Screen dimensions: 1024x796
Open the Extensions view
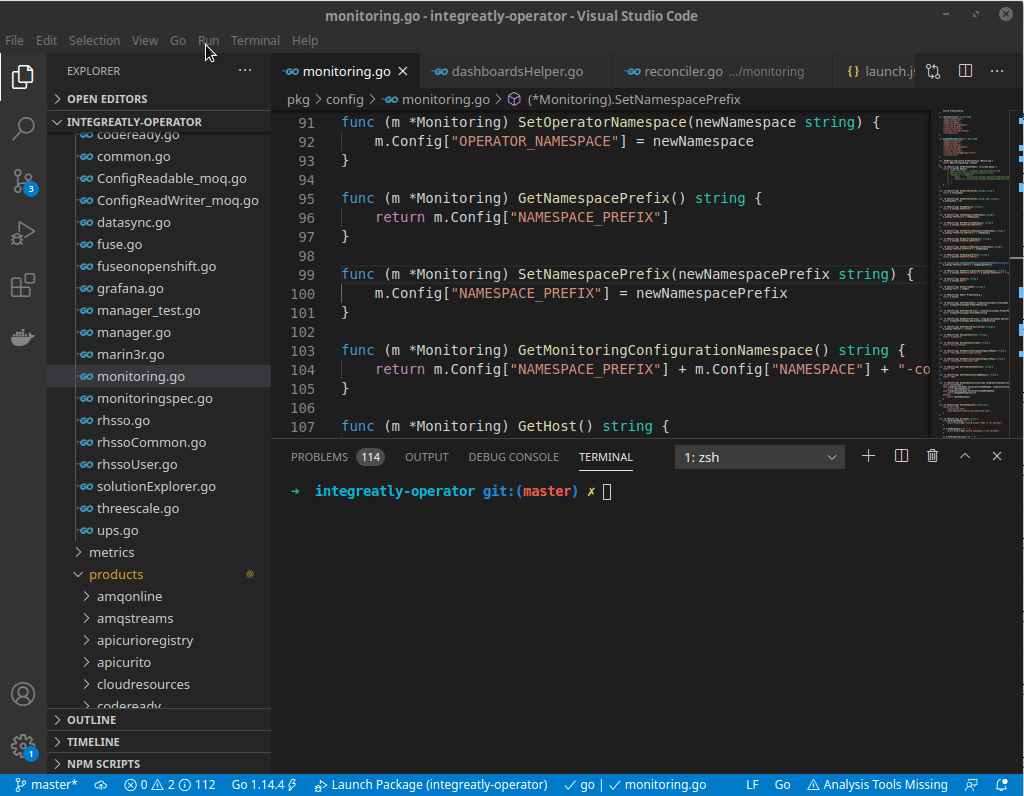tap(23, 285)
